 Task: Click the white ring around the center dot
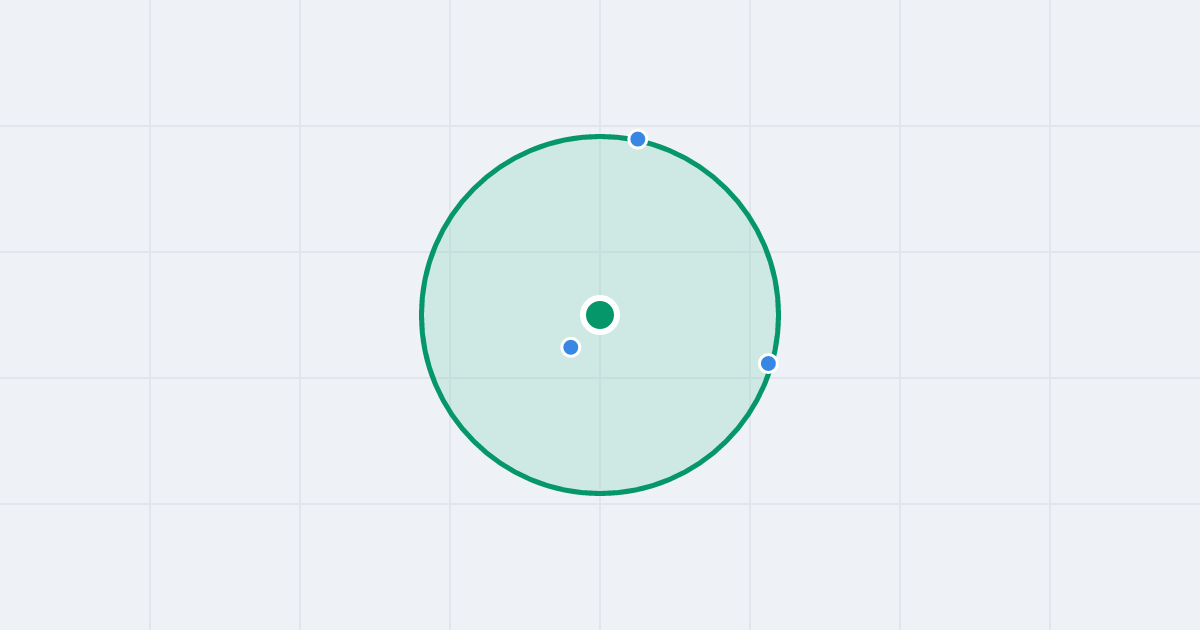click(600, 298)
